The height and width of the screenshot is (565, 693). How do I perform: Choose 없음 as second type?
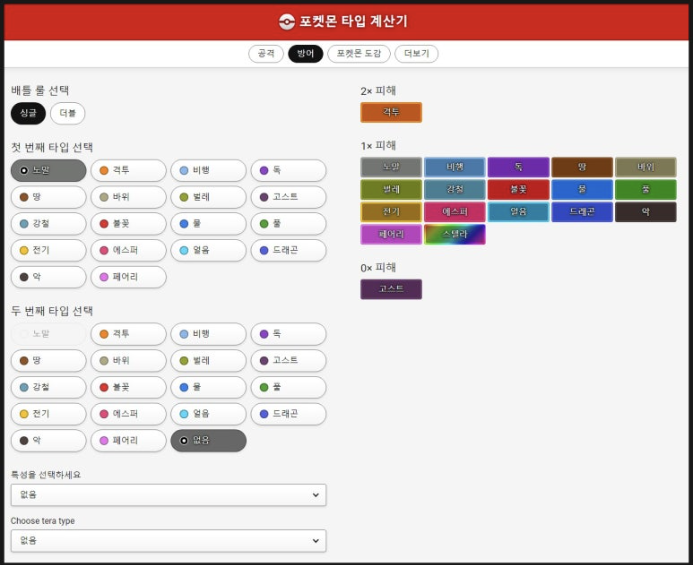tap(209, 441)
